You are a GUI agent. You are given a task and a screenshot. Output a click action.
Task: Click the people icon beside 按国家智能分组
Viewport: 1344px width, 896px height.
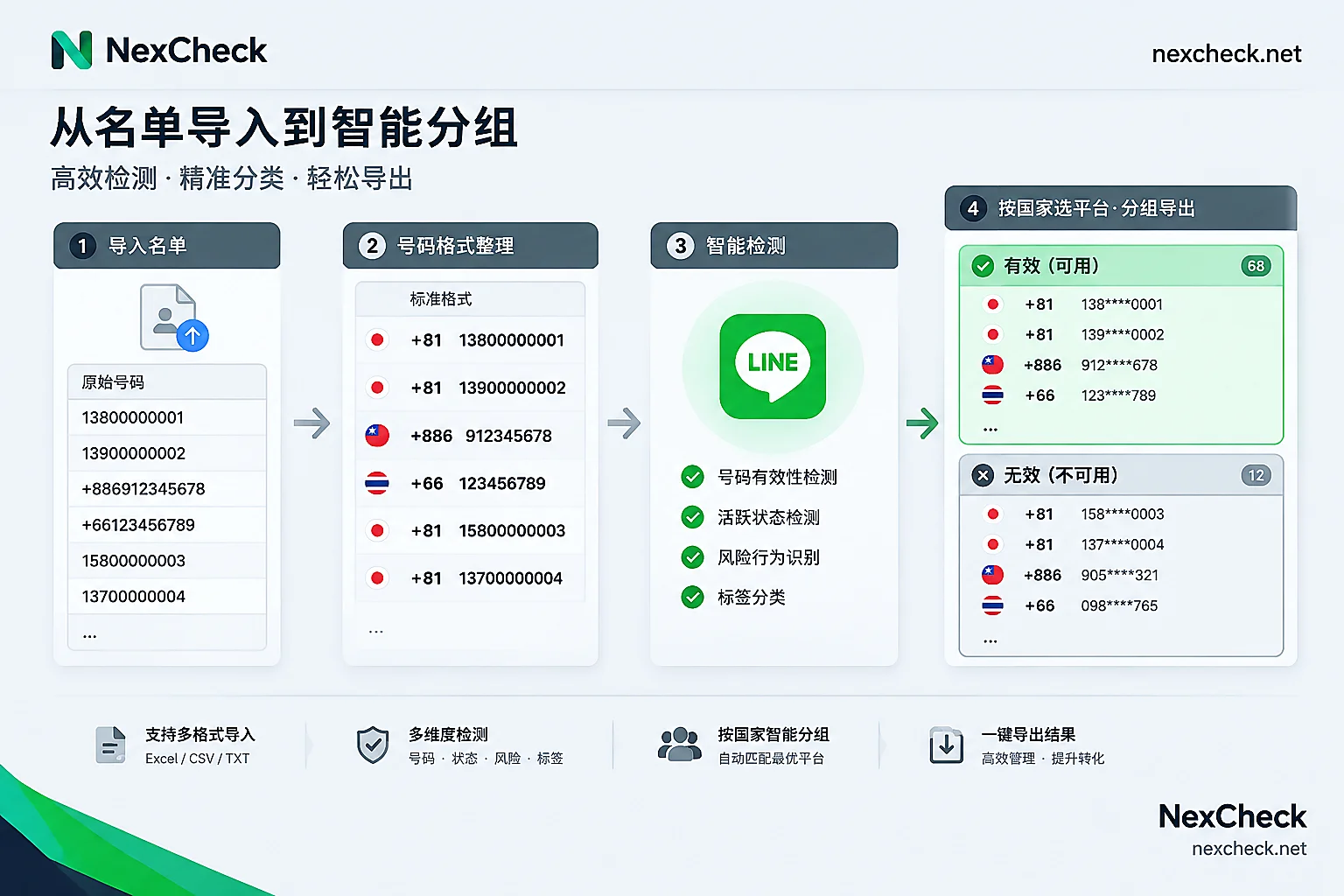point(680,745)
